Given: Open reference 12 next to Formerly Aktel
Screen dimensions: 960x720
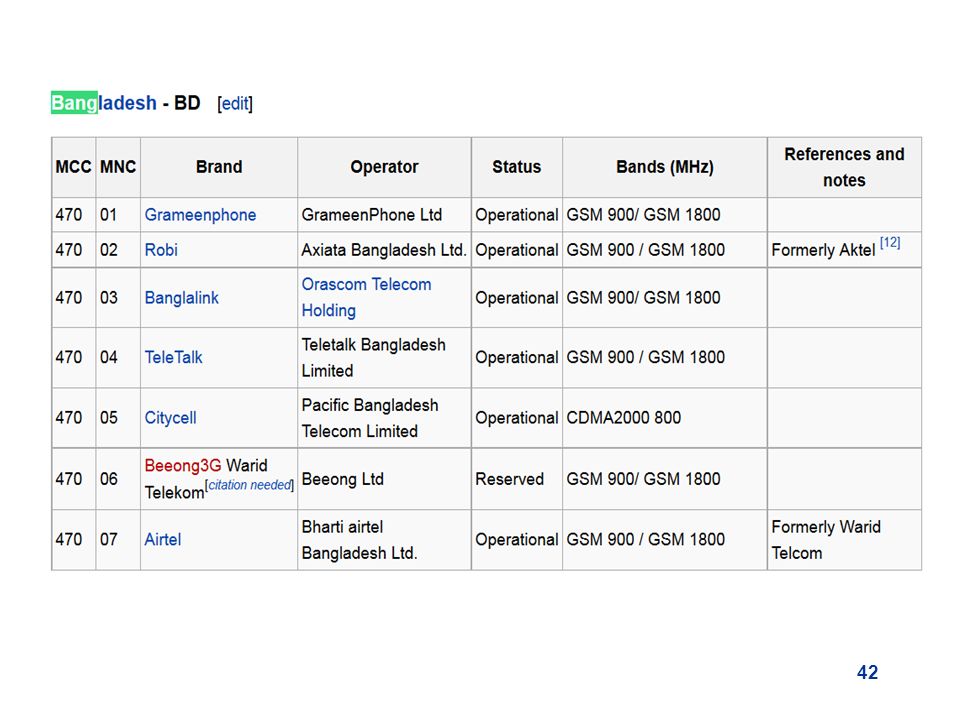Looking at the screenshot, I should coord(890,242).
